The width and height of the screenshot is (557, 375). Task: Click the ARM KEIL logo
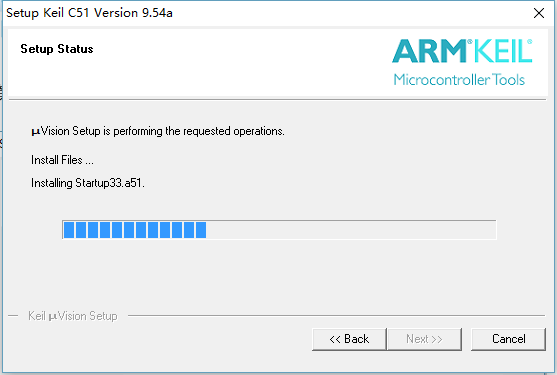tap(462, 62)
